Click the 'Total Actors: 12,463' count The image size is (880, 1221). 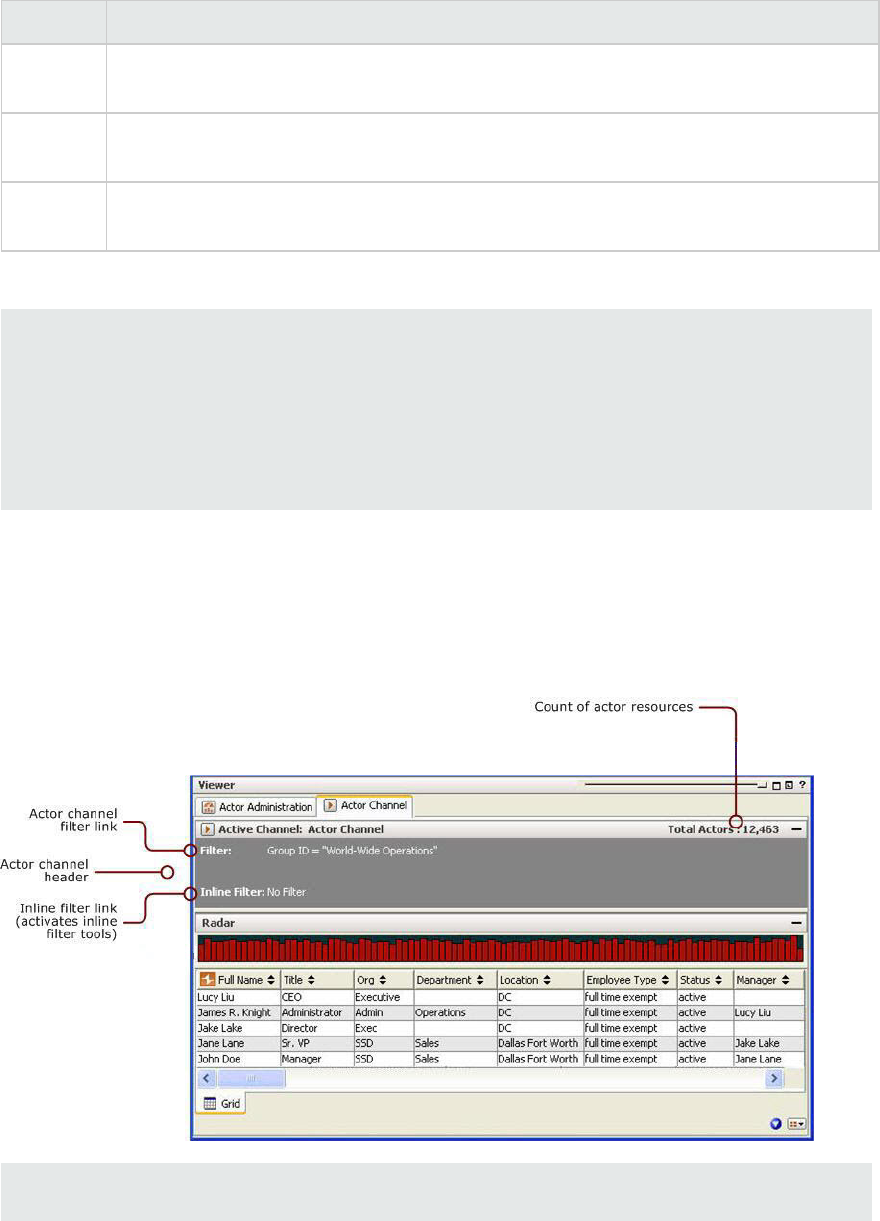click(x=724, y=829)
